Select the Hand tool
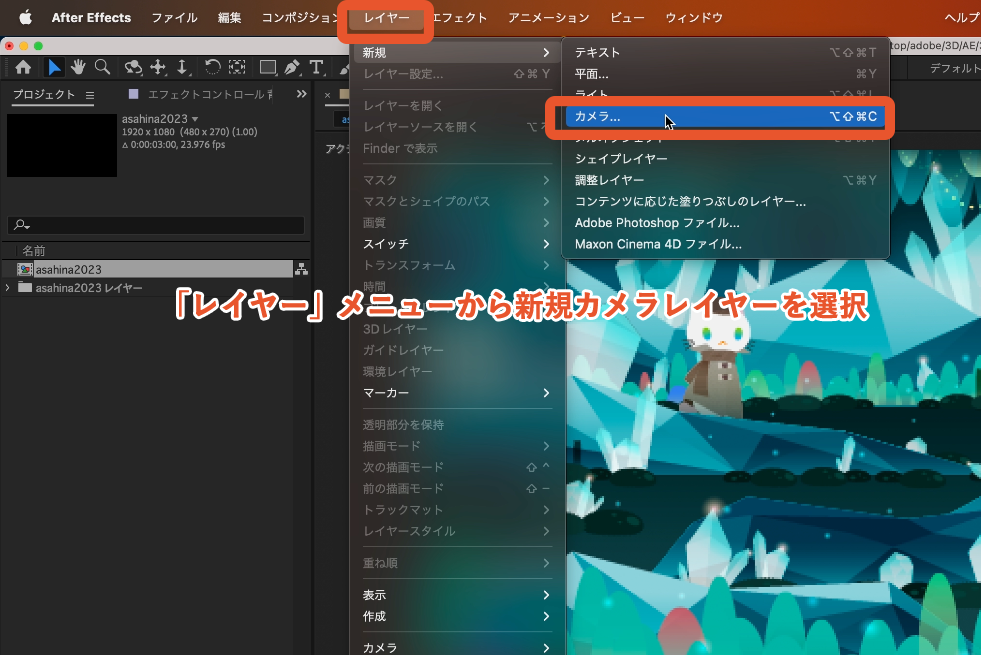Image resolution: width=981 pixels, height=655 pixels. [78, 67]
